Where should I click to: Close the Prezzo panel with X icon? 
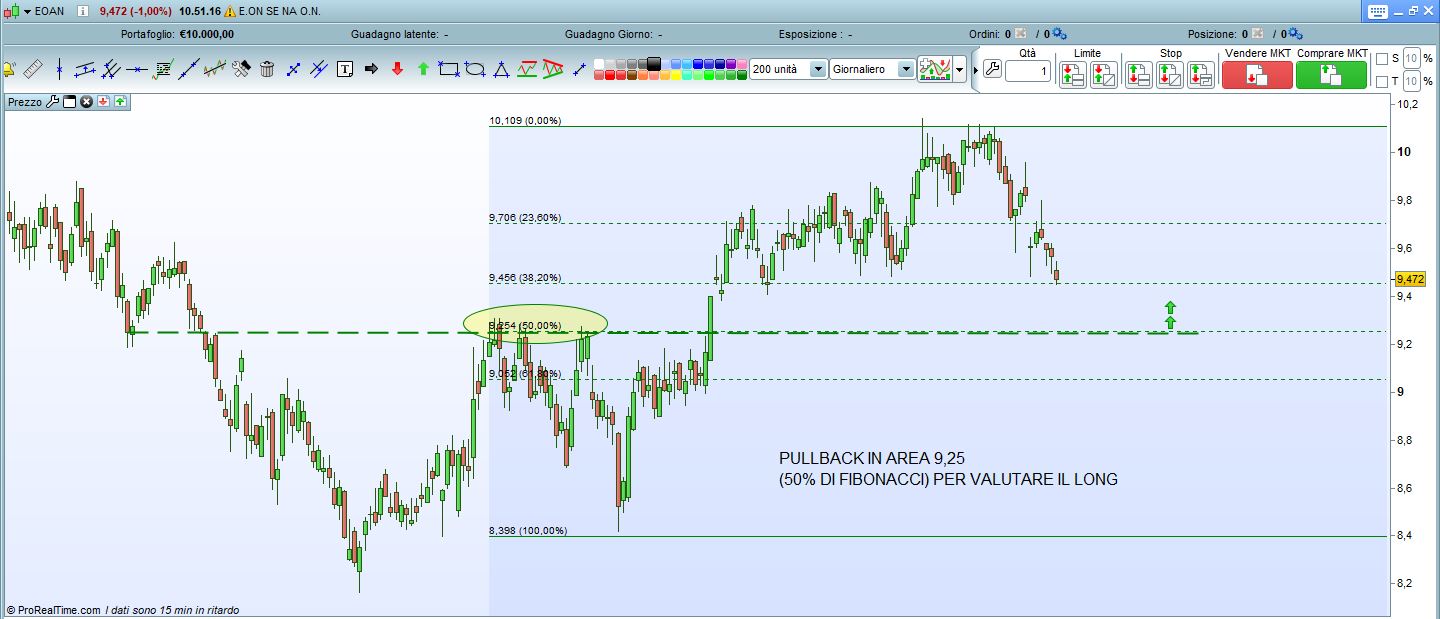tap(86, 101)
